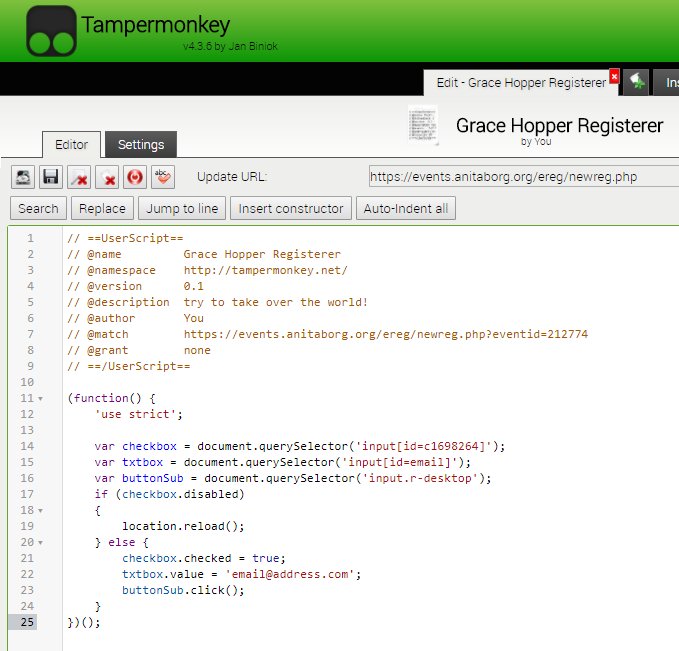679x651 pixels.
Task: Collapse the if block at line 18
Action: click(x=40, y=511)
